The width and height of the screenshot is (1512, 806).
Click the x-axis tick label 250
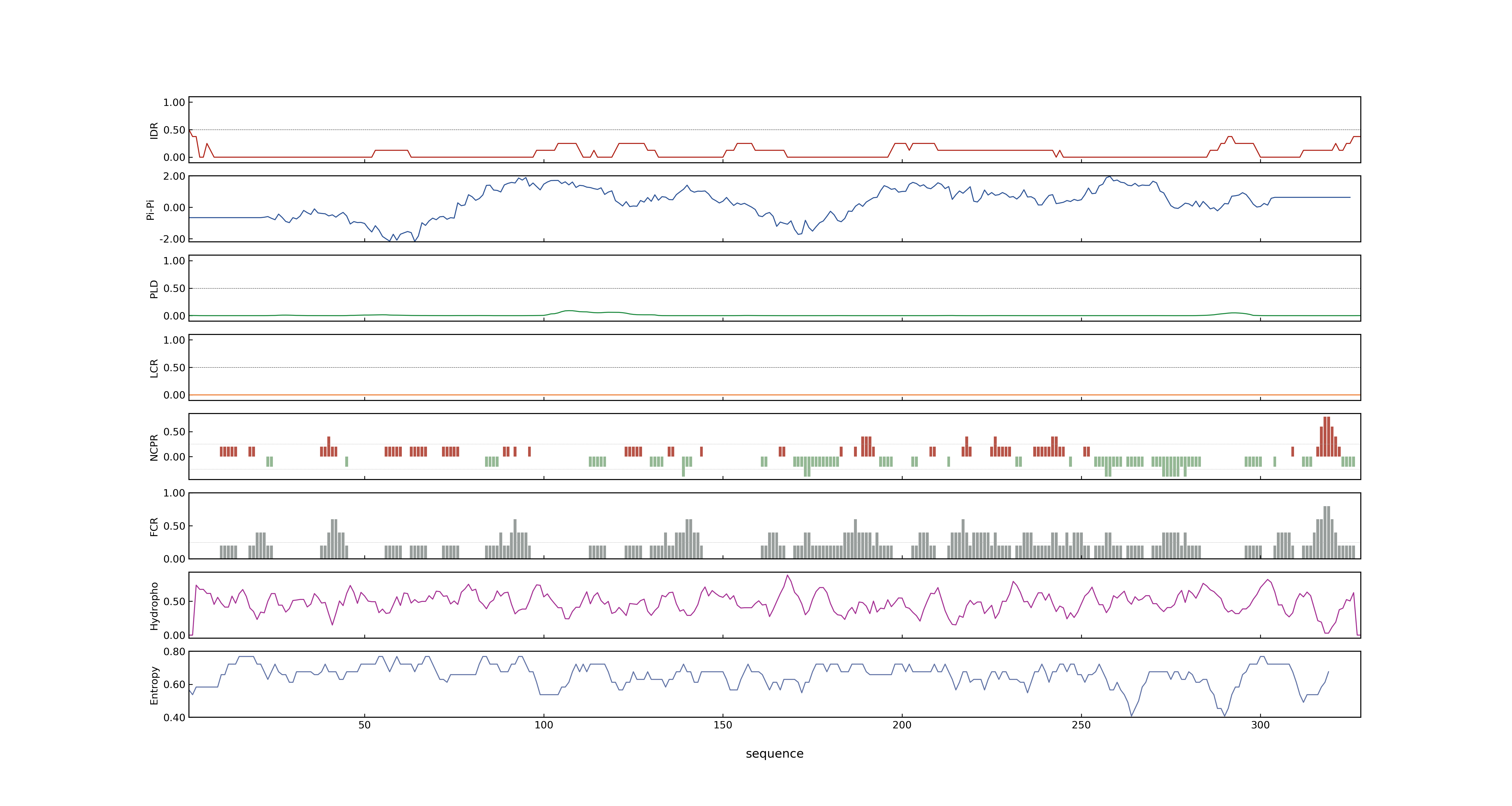pos(1081,725)
